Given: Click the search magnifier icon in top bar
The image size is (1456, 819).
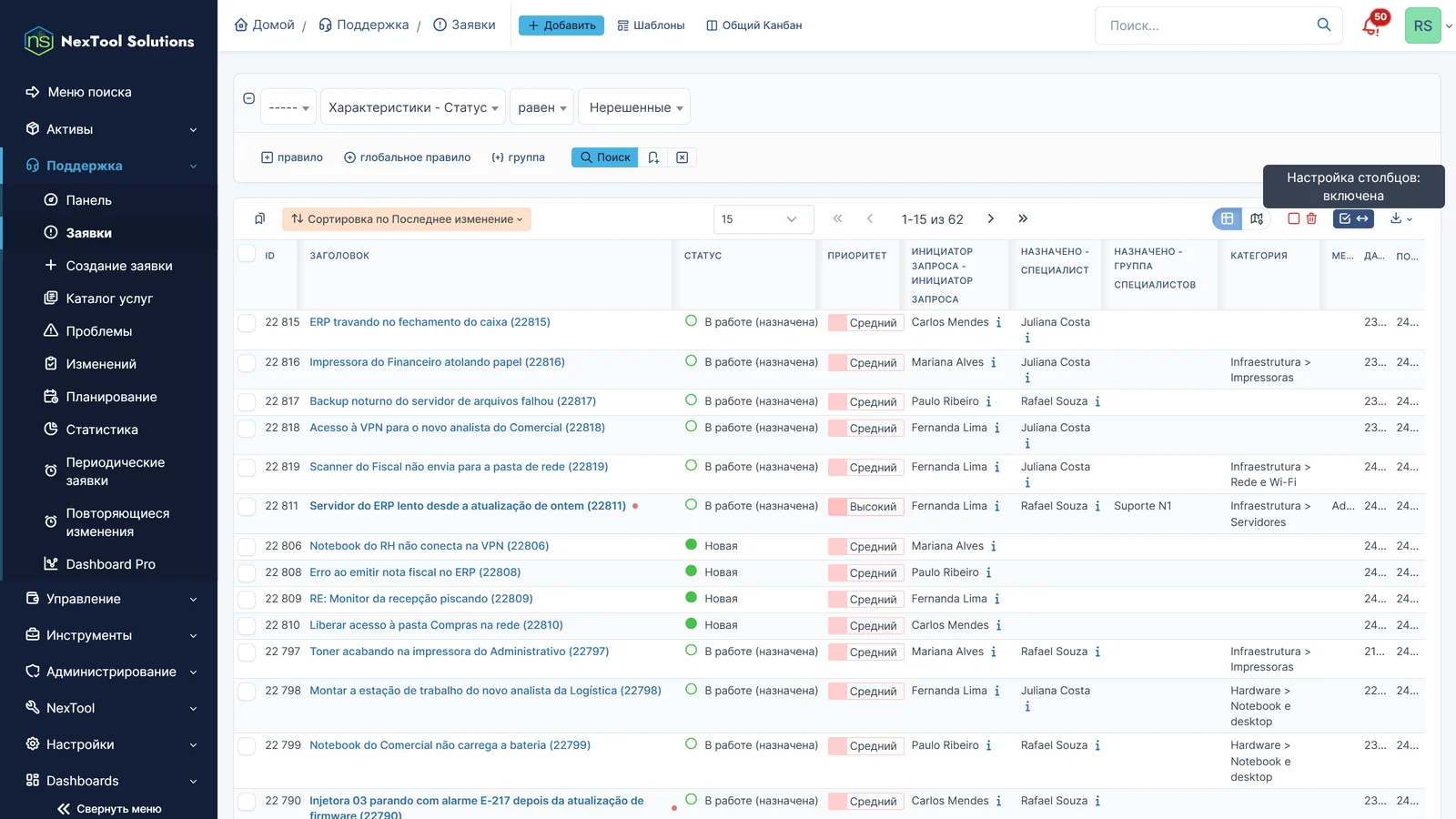Looking at the screenshot, I should (x=1324, y=25).
